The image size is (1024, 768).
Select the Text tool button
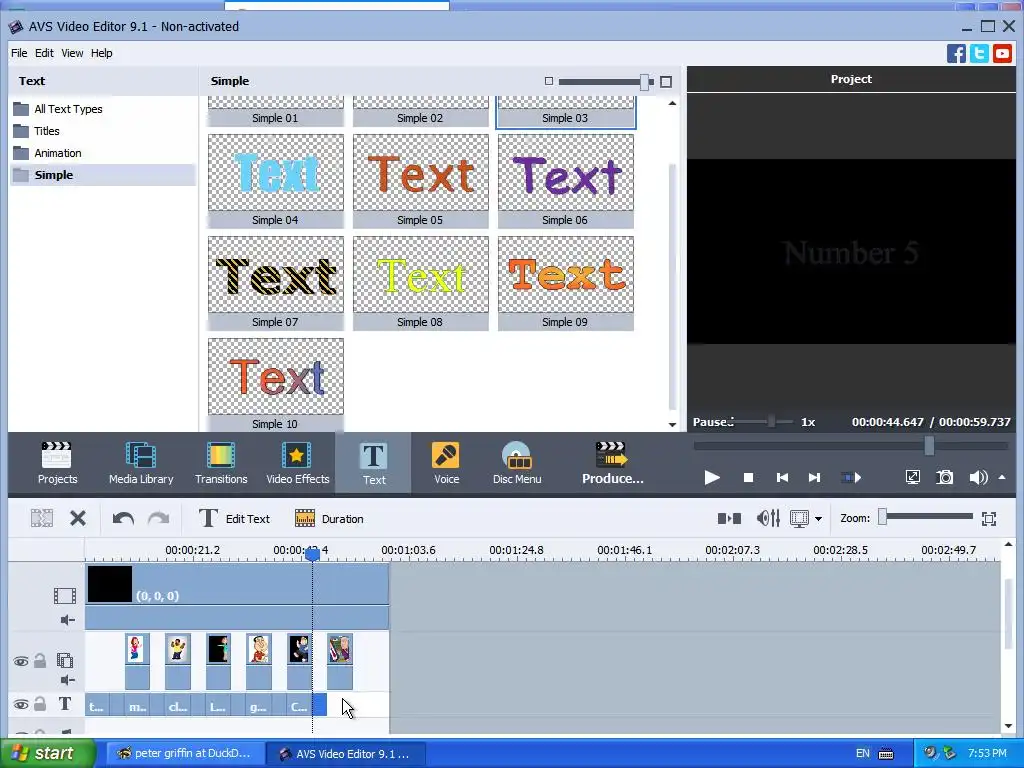(x=374, y=463)
